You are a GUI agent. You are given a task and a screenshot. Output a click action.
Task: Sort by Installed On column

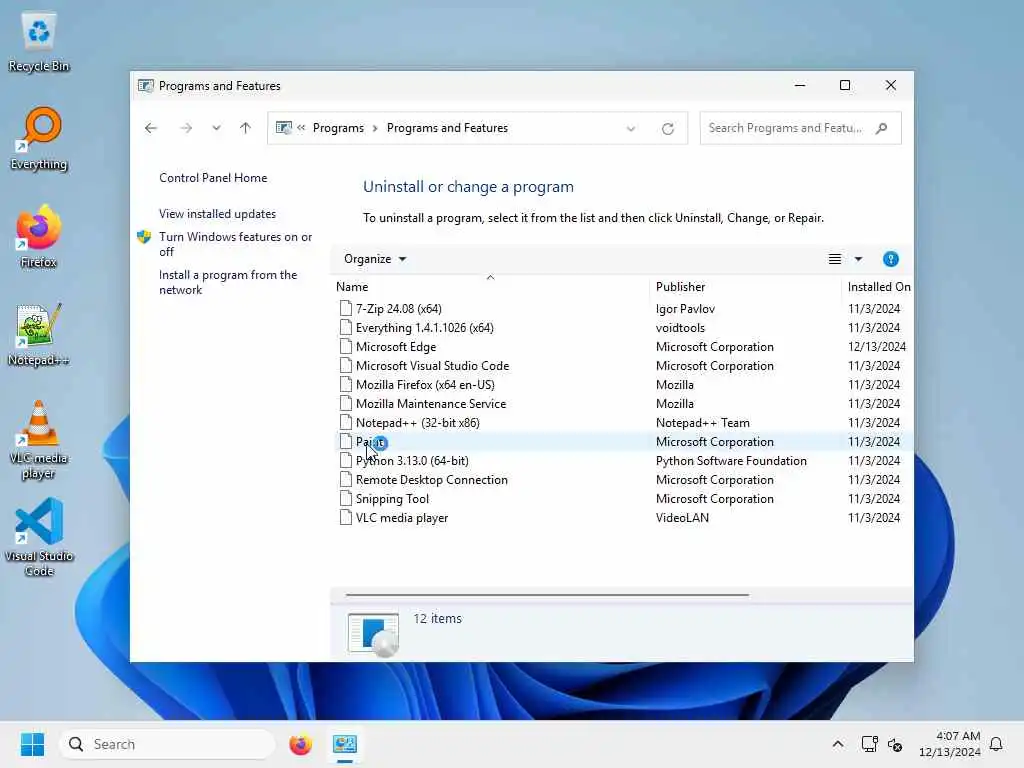coord(878,287)
